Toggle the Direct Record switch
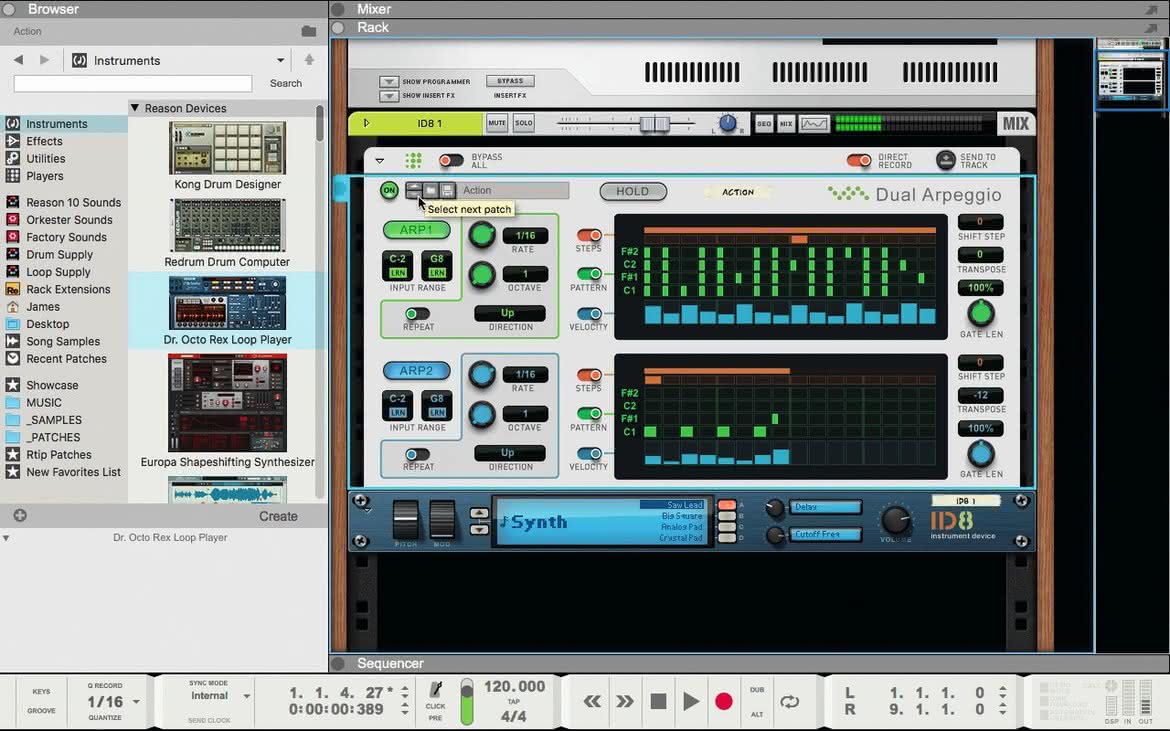This screenshot has height=731, width=1170. [859, 160]
